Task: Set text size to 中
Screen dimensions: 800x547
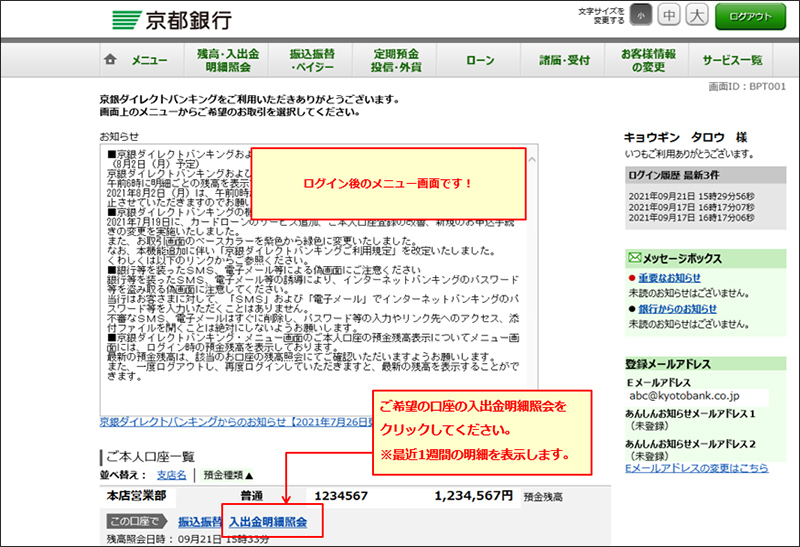Action: (668, 15)
